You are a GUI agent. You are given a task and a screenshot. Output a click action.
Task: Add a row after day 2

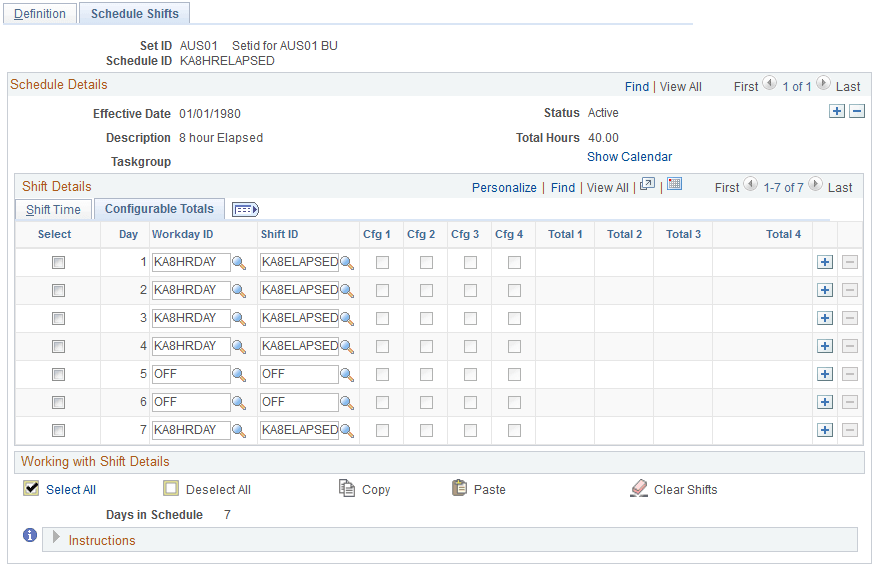pos(825,290)
